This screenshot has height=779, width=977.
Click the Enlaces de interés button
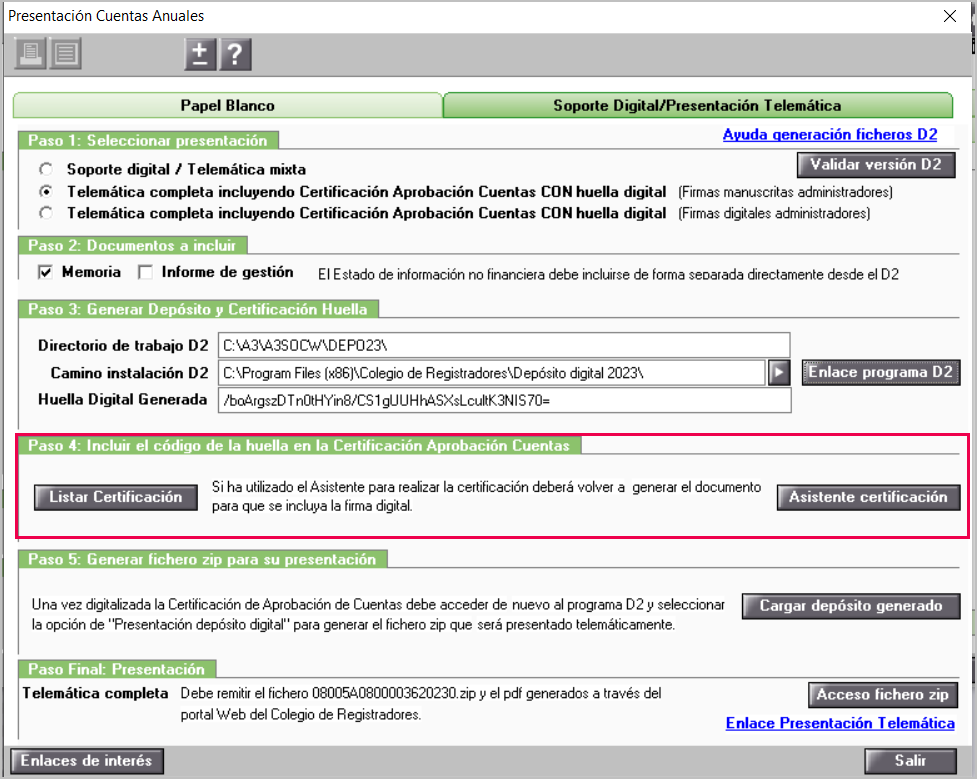pos(87,761)
